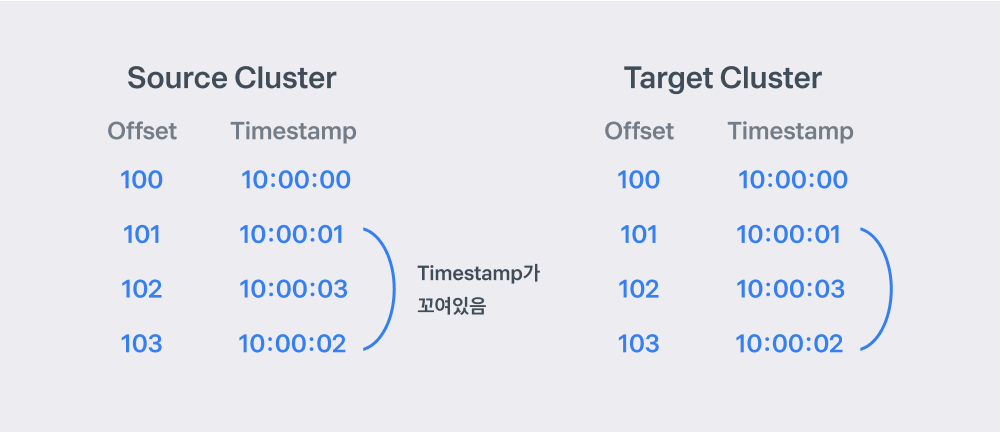Click offset 103 in Source Cluster

(142, 344)
